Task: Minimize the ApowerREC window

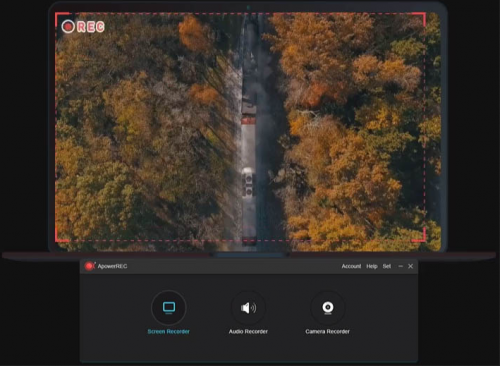Action: pyautogui.click(x=401, y=266)
